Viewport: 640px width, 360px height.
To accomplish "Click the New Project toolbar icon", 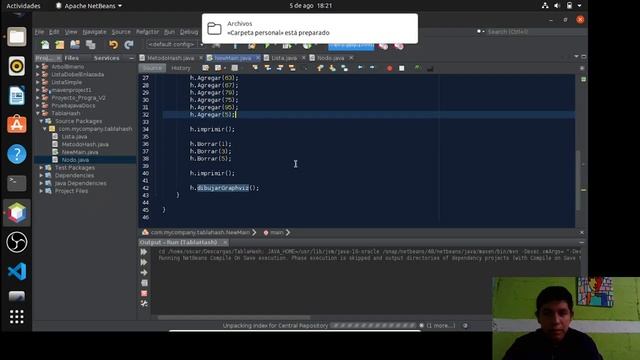I will click(60, 44).
